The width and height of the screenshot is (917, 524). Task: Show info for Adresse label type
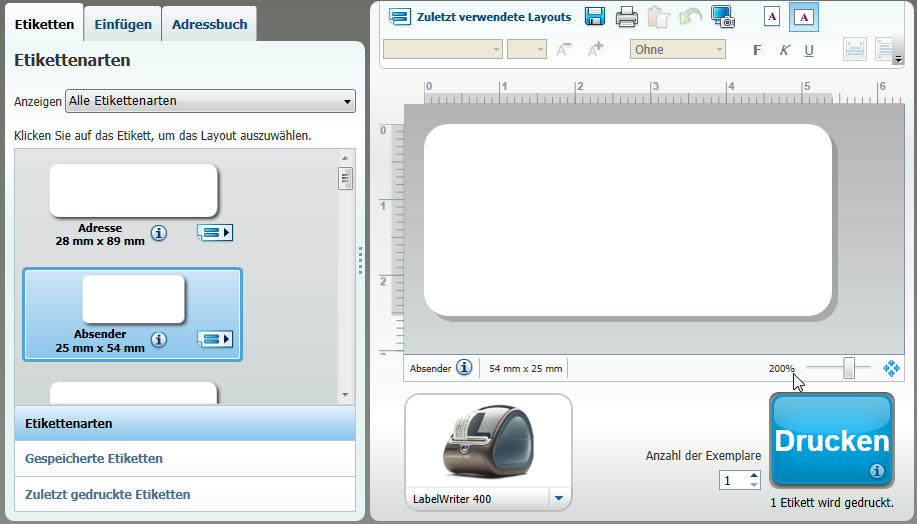158,233
